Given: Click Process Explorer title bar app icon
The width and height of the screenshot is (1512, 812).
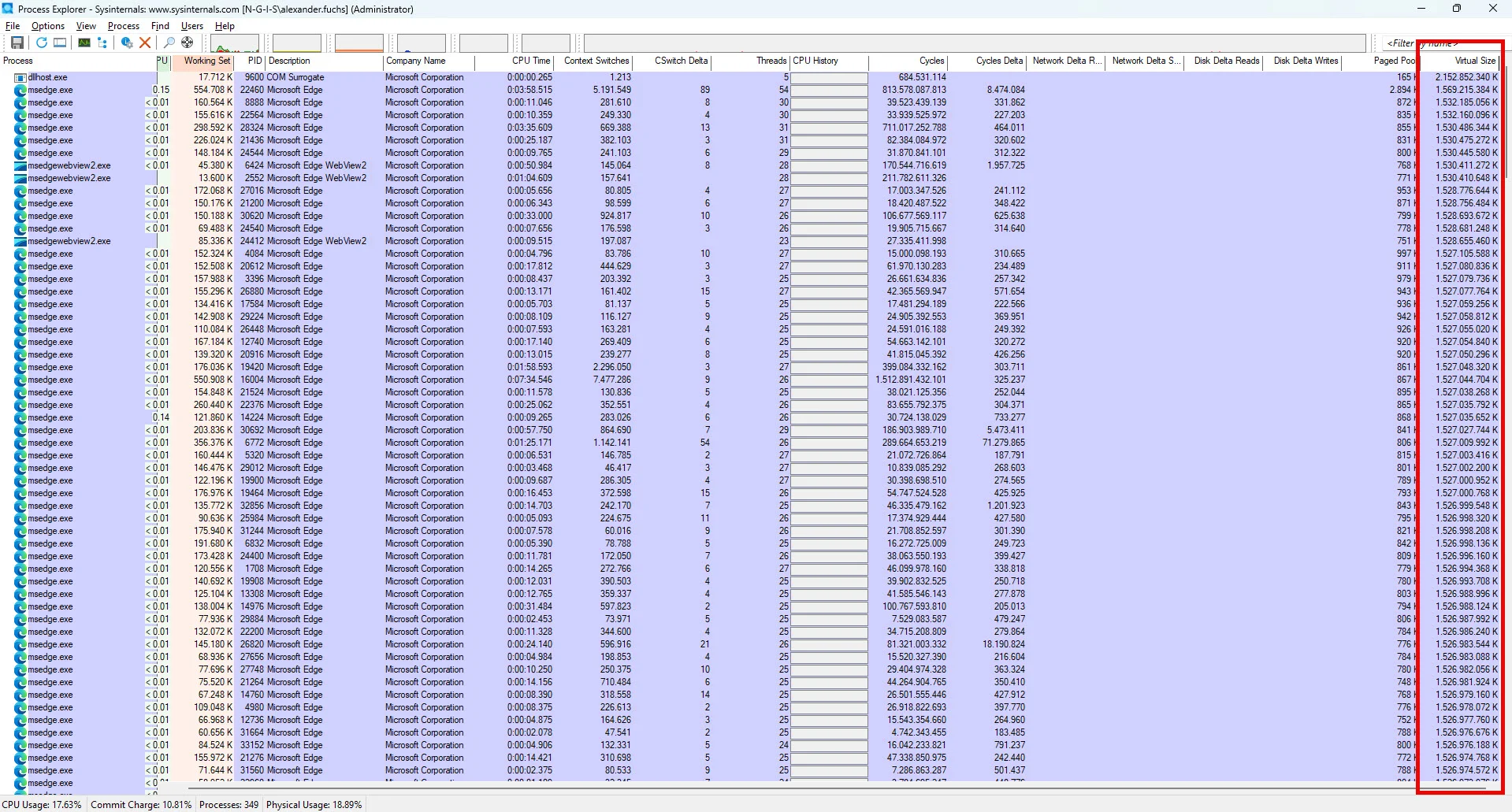Looking at the screenshot, I should point(8,9).
